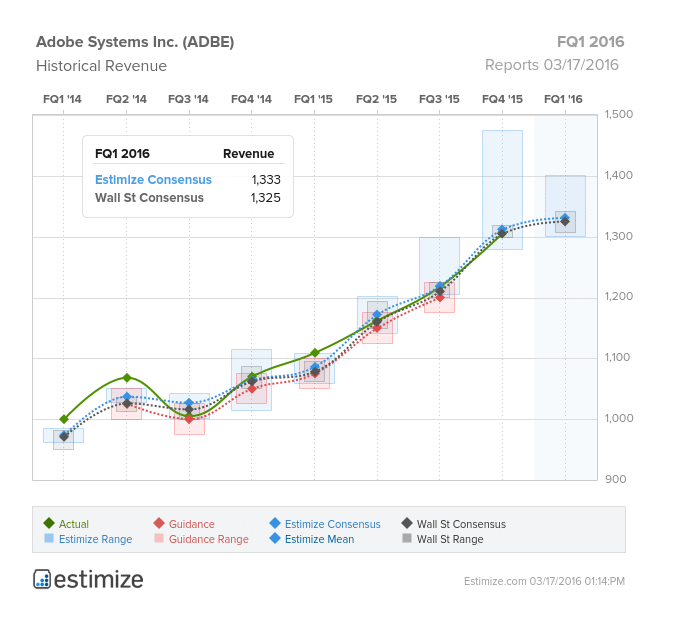Click the 900 y-axis label

[616, 479]
